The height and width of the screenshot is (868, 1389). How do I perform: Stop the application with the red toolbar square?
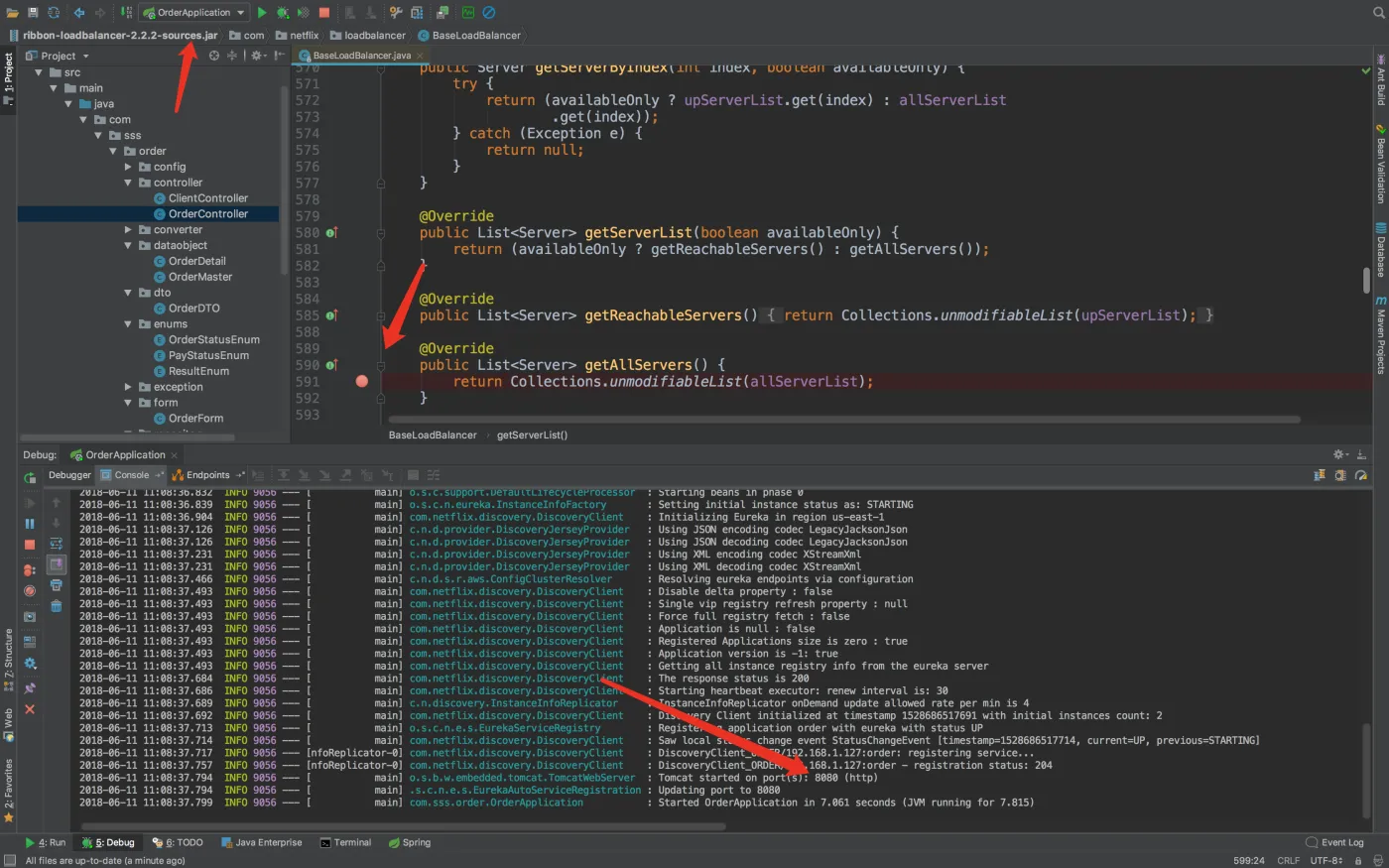[x=323, y=13]
